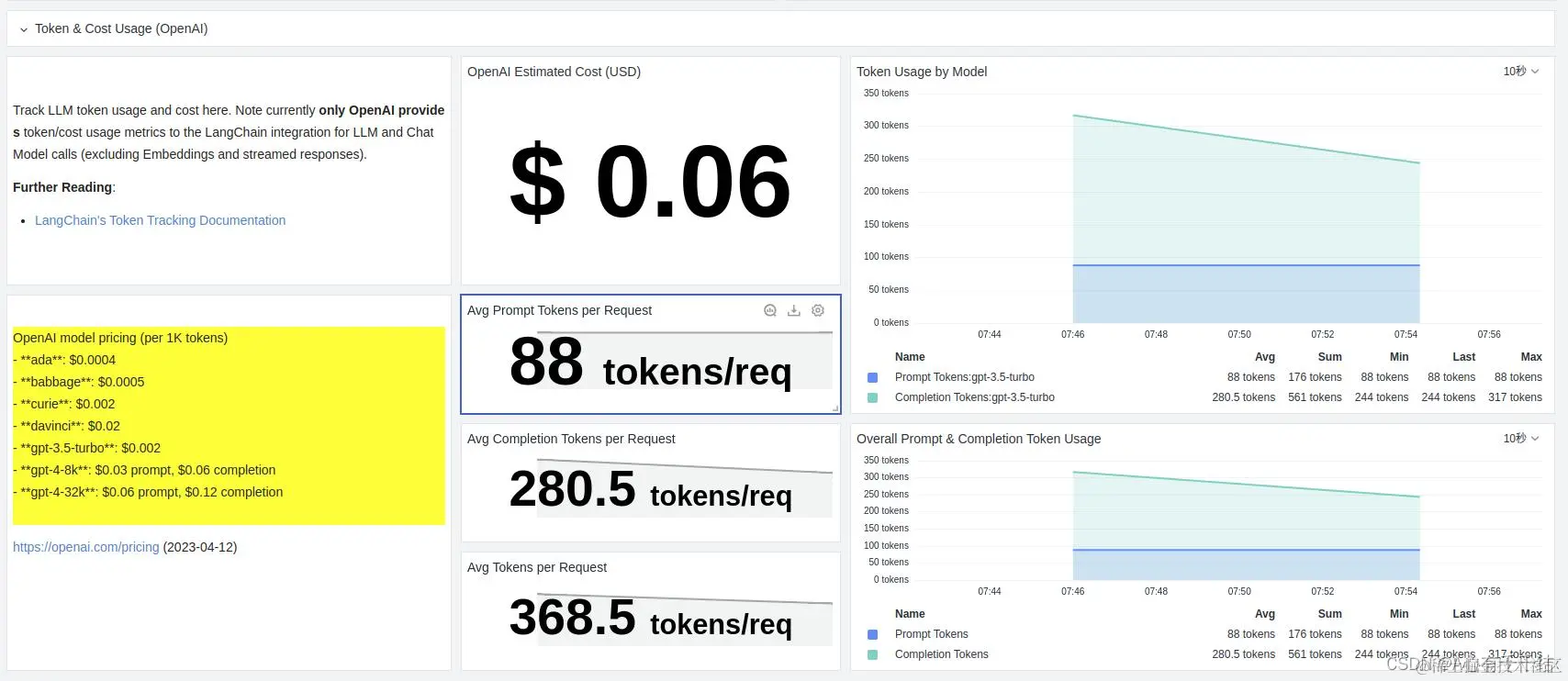This screenshot has width=1568, height=681.
Task: Sort by Min column in Overall Token Usage legend
Action: [1399, 614]
